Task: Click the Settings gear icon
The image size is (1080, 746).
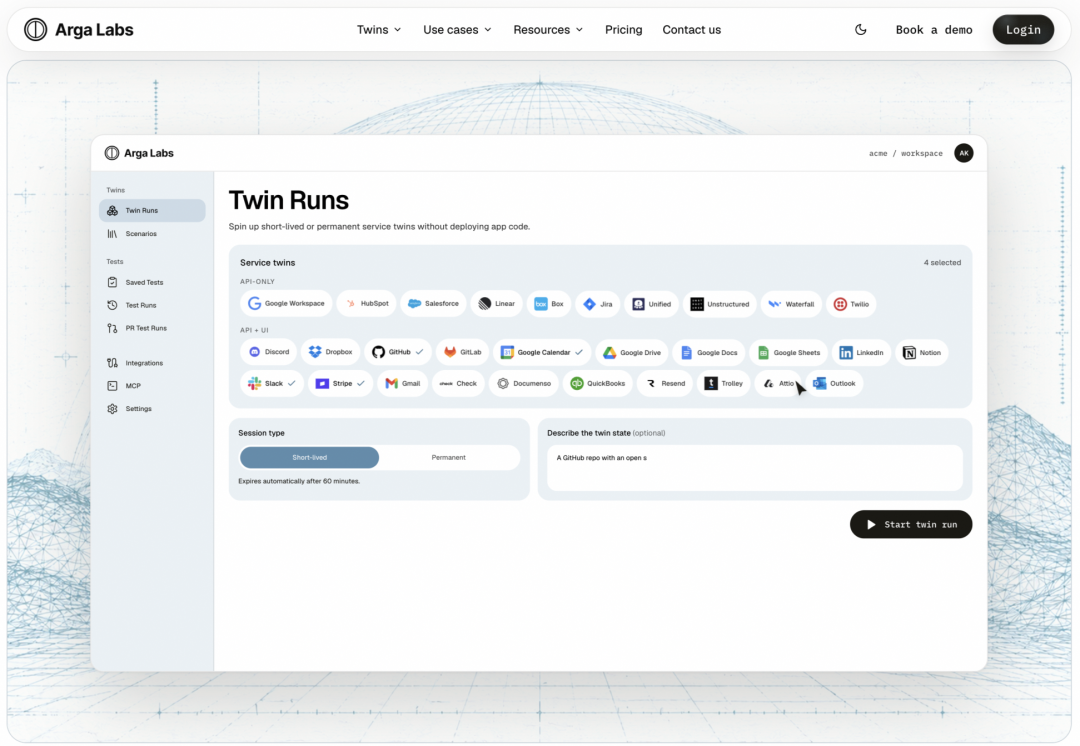Action: [x=112, y=409]
